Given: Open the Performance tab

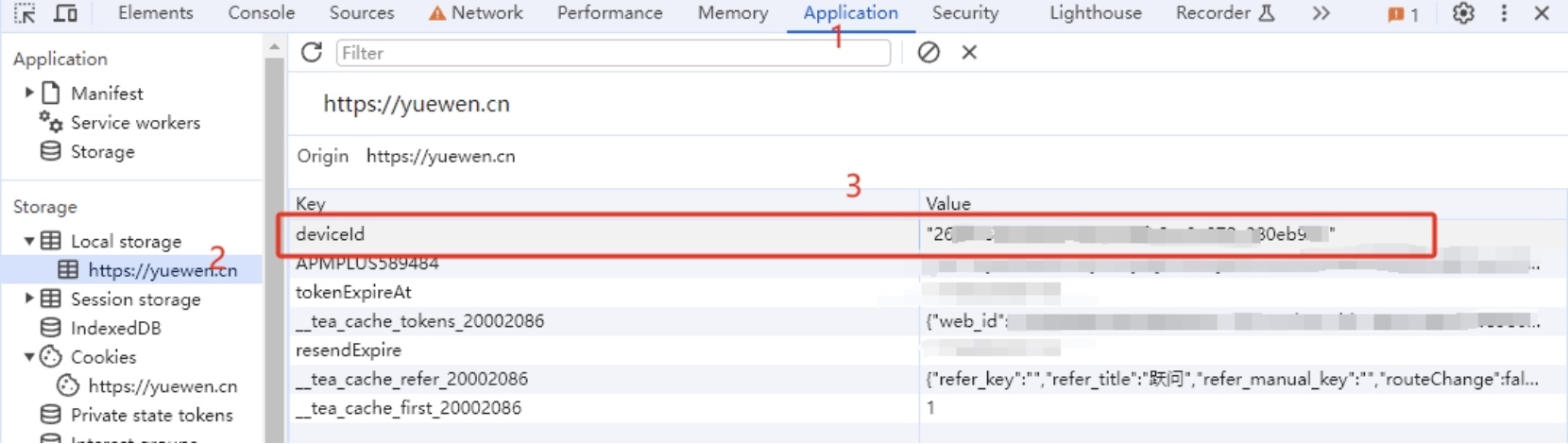Looking at the screenshot, I should pyautogui.click(x=609, y=13).
